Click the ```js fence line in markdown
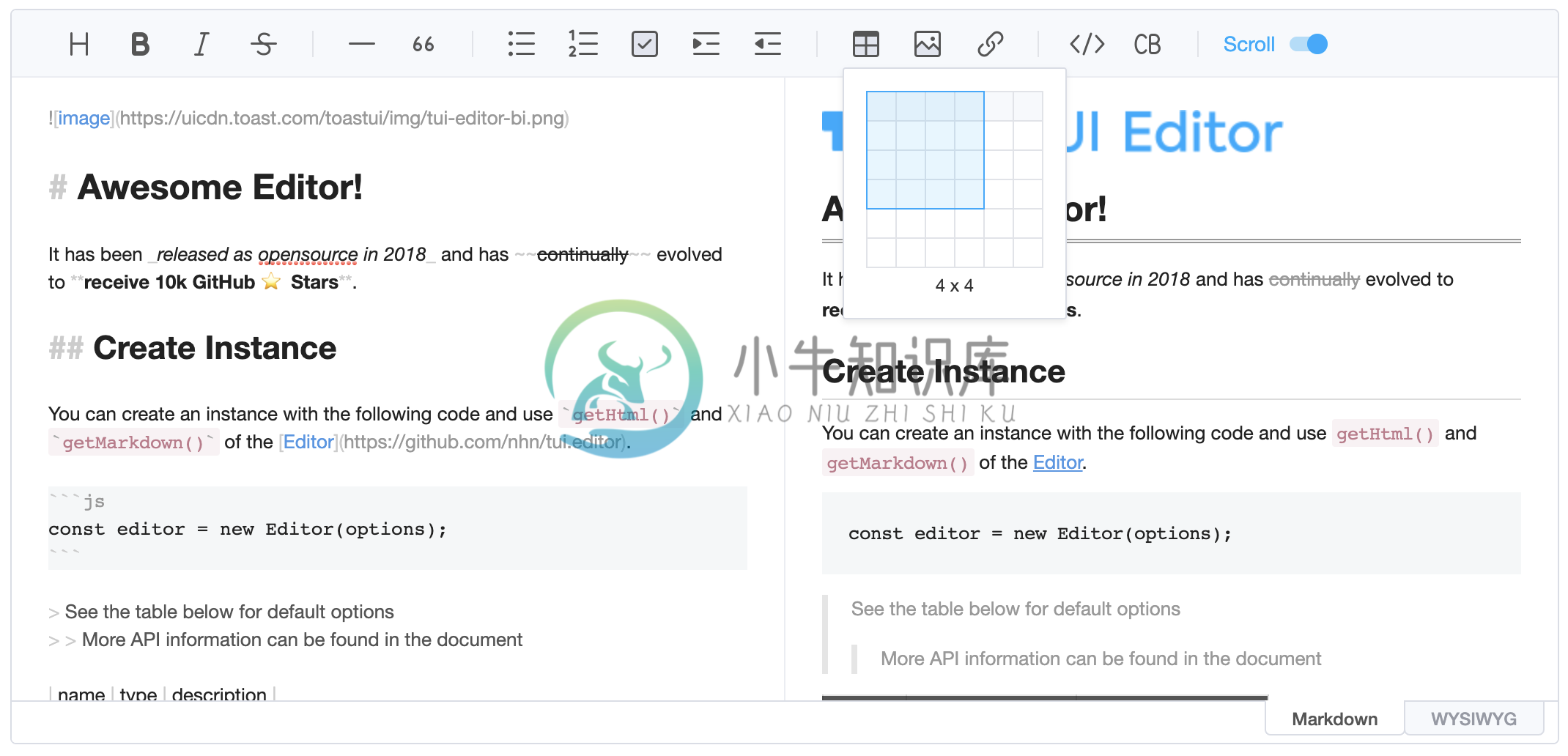The image size is (1568, 756). coord(77,501)
